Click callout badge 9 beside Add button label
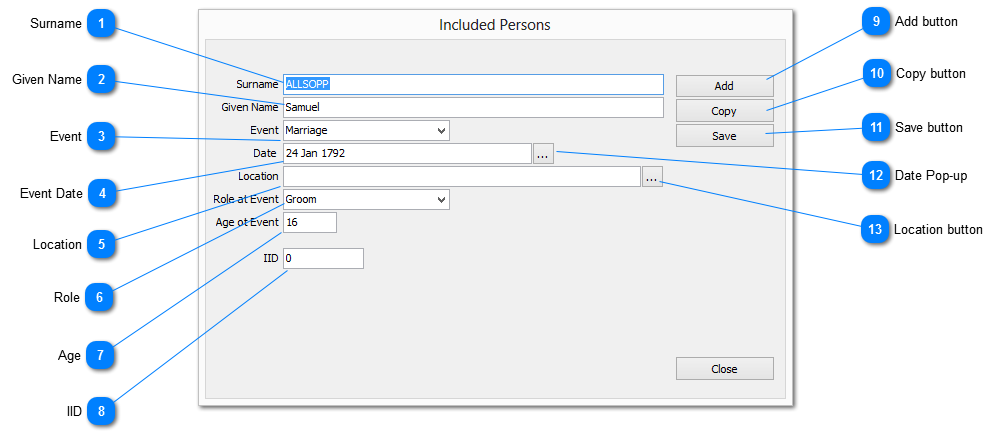Viewport: 999px width, 436px height. 877,22
